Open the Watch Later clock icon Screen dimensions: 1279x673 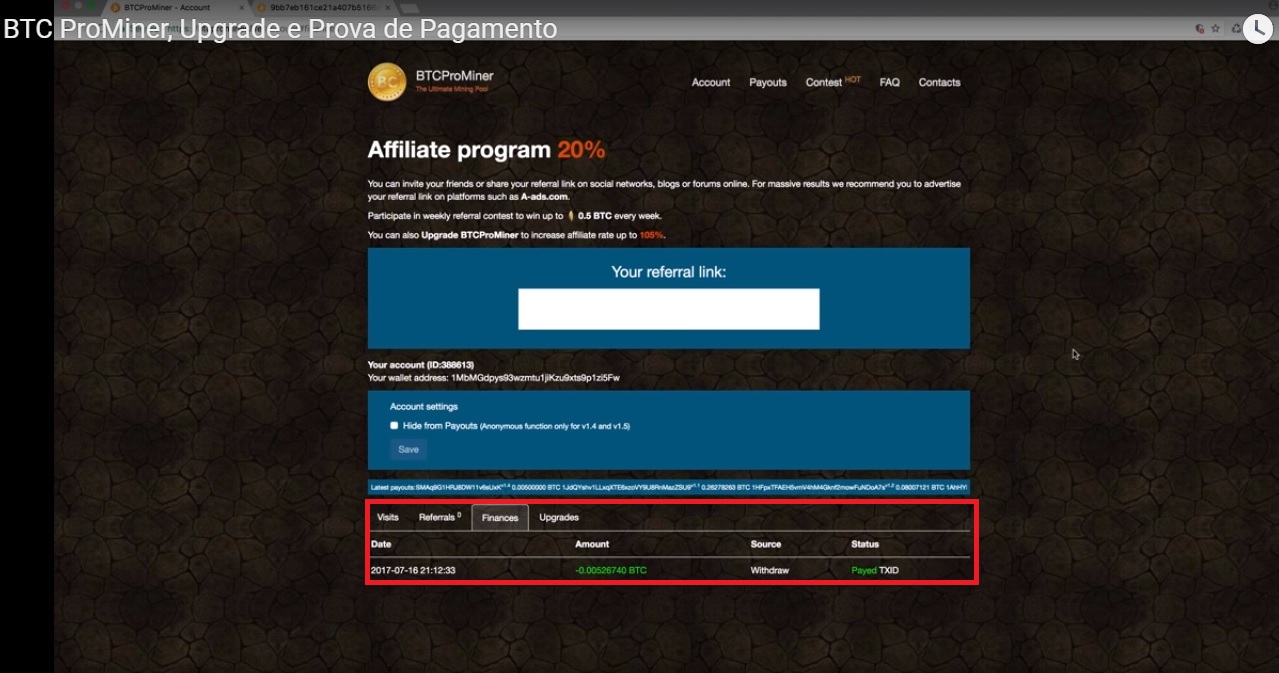pos(1257,29)
